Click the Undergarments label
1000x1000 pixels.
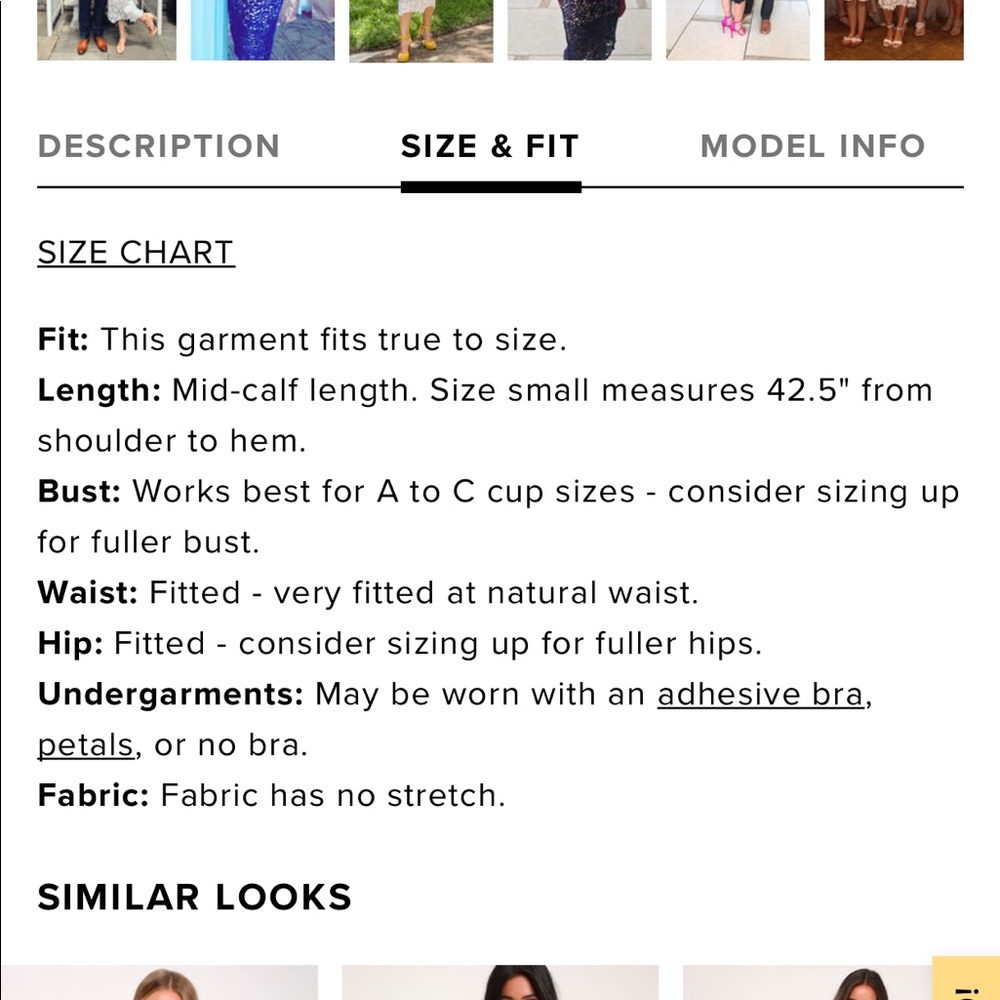170,694
